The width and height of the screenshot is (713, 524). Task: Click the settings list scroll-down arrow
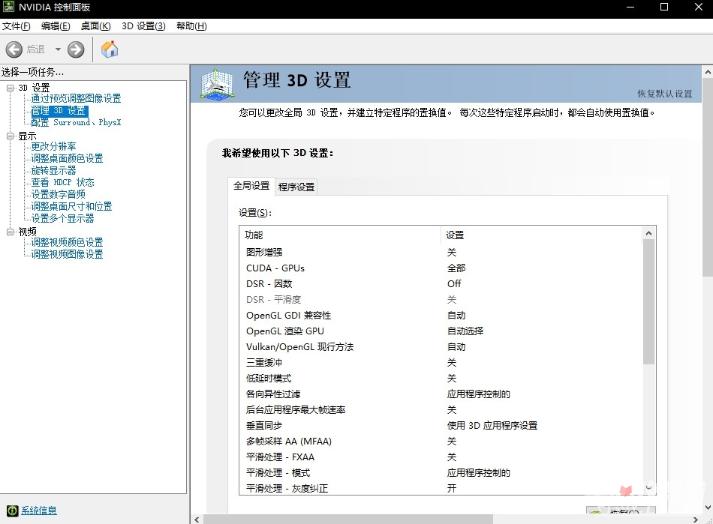point(649,488)
